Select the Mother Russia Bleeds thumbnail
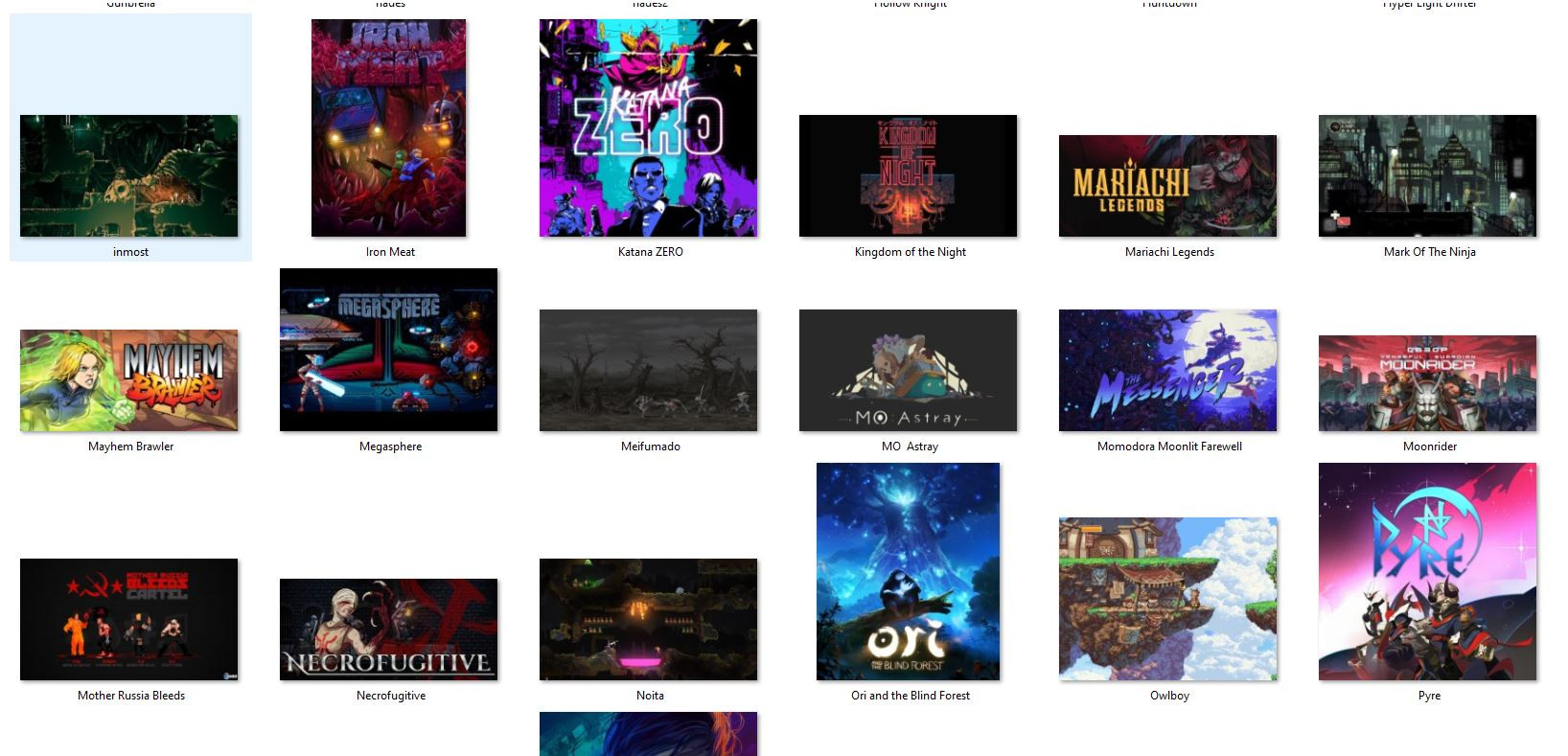 tap(129, 619)
